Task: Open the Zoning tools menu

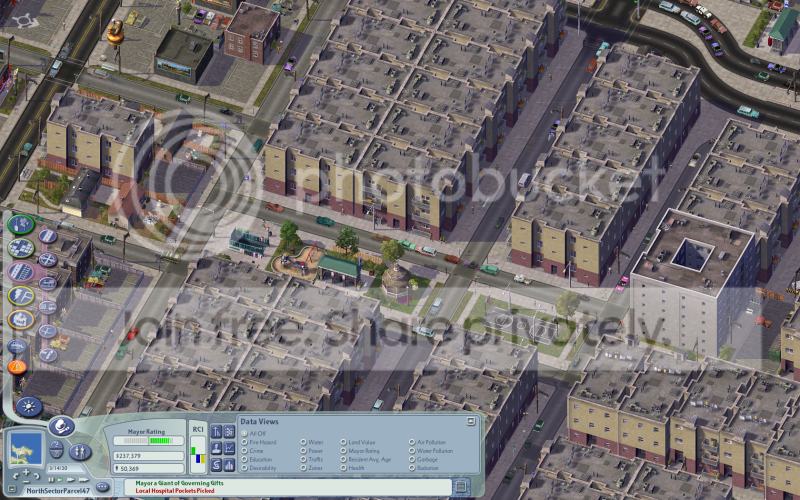Action: coord(21,248)
